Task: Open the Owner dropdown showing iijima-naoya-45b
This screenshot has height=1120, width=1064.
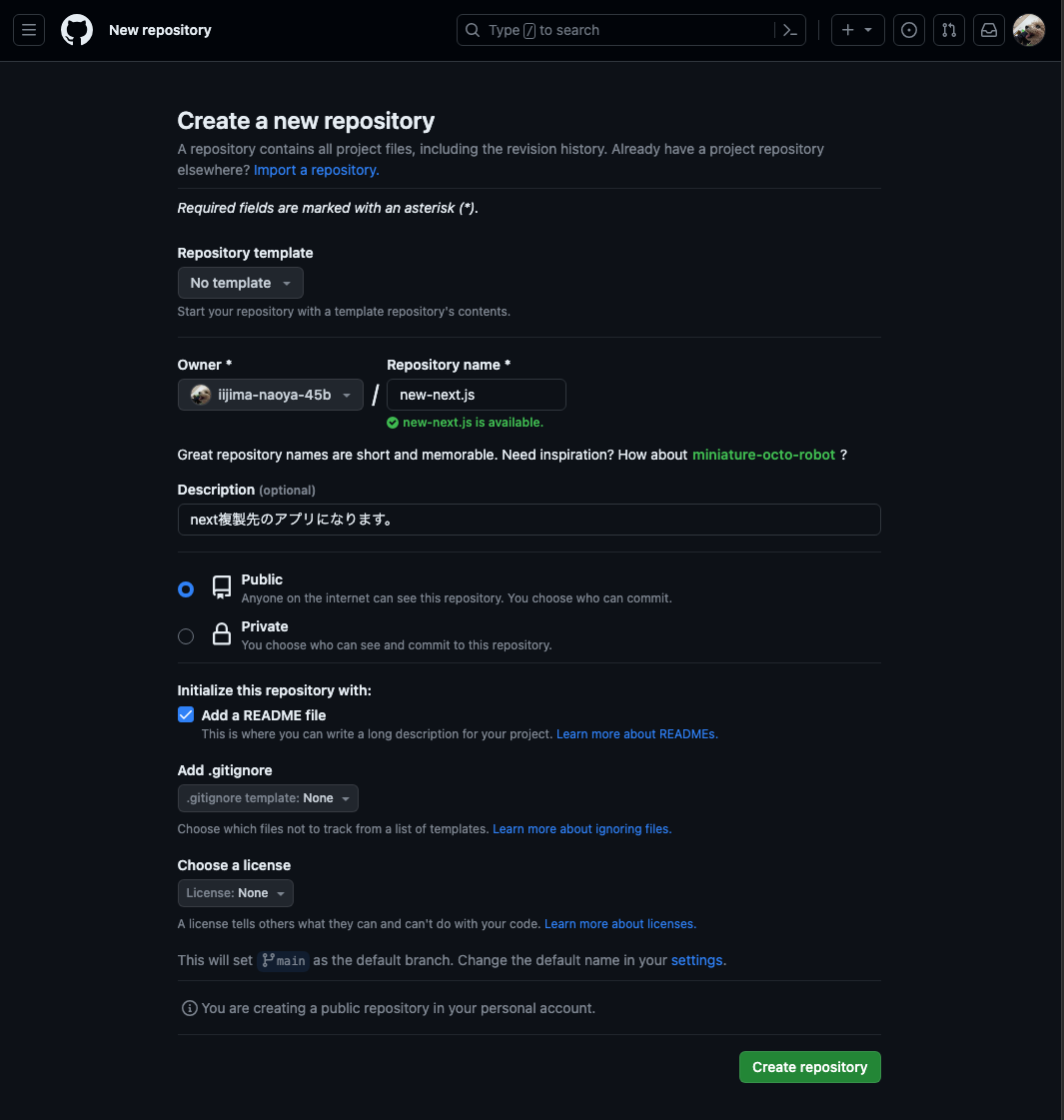Action: click(270, 395)
